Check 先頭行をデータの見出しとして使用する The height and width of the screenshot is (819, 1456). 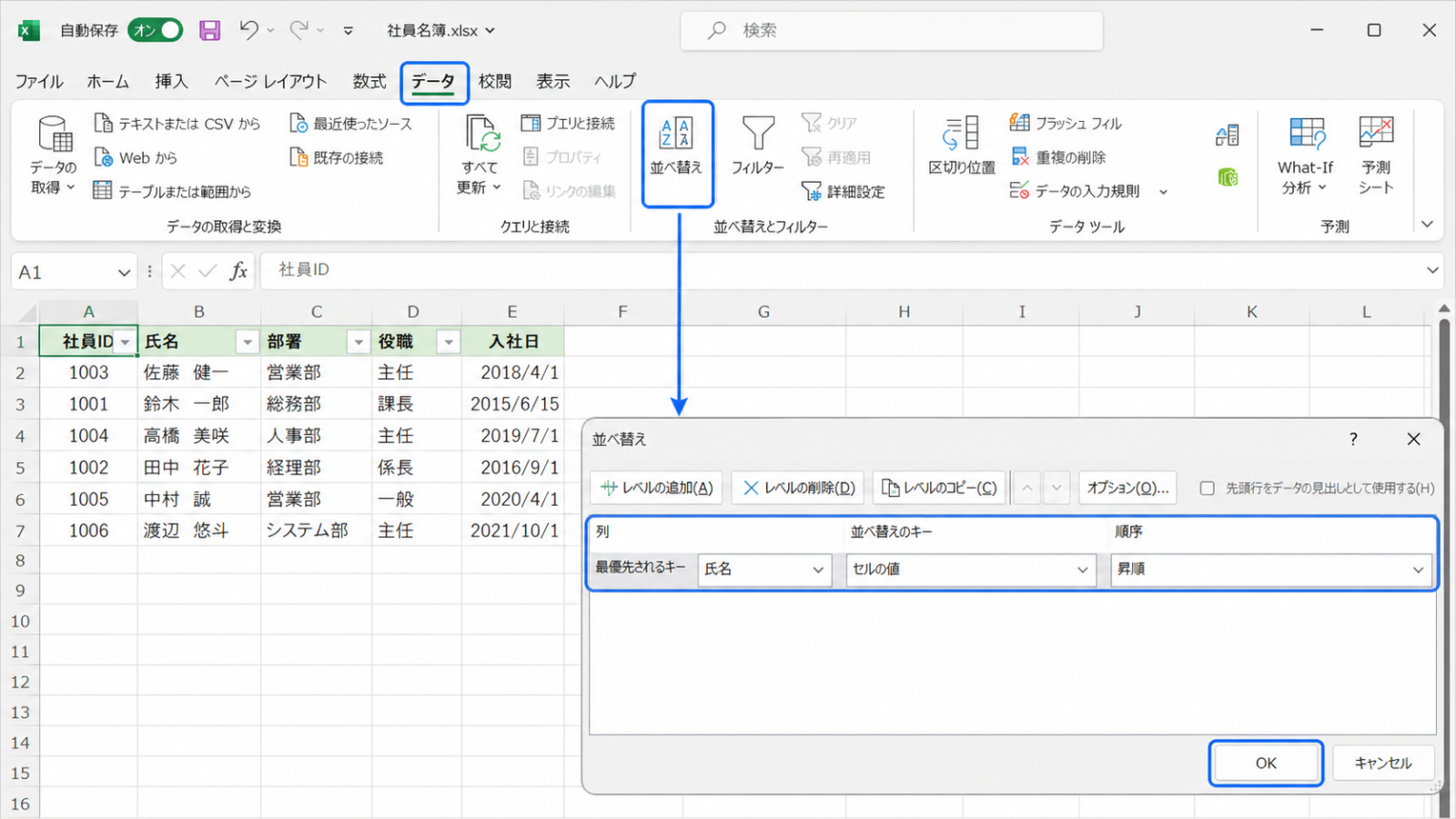pyautogui.click(x=1207, y=489)
